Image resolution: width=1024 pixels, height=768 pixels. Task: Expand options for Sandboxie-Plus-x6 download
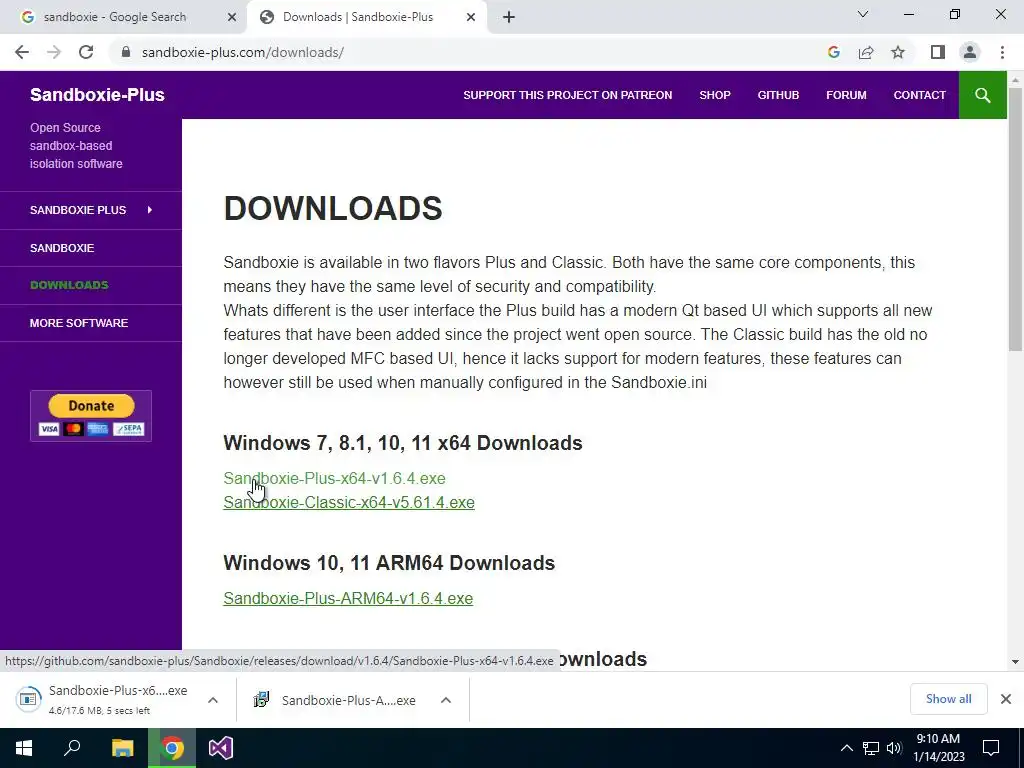(213, 700)
